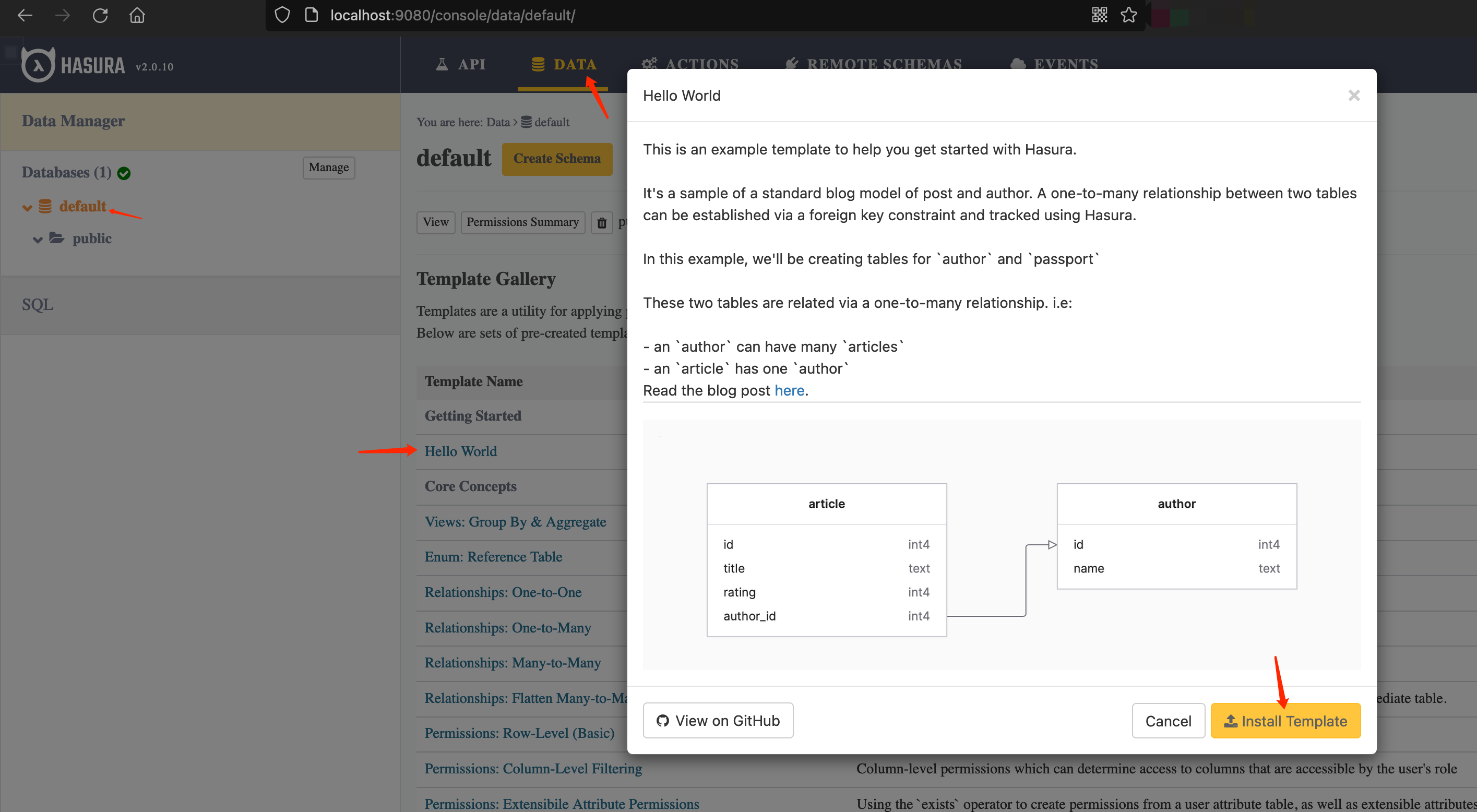Image resolution: width=1477 pixels, height=812 pixels.
Task: Click the browser address bar URL
Action: [x=452, y=16]
